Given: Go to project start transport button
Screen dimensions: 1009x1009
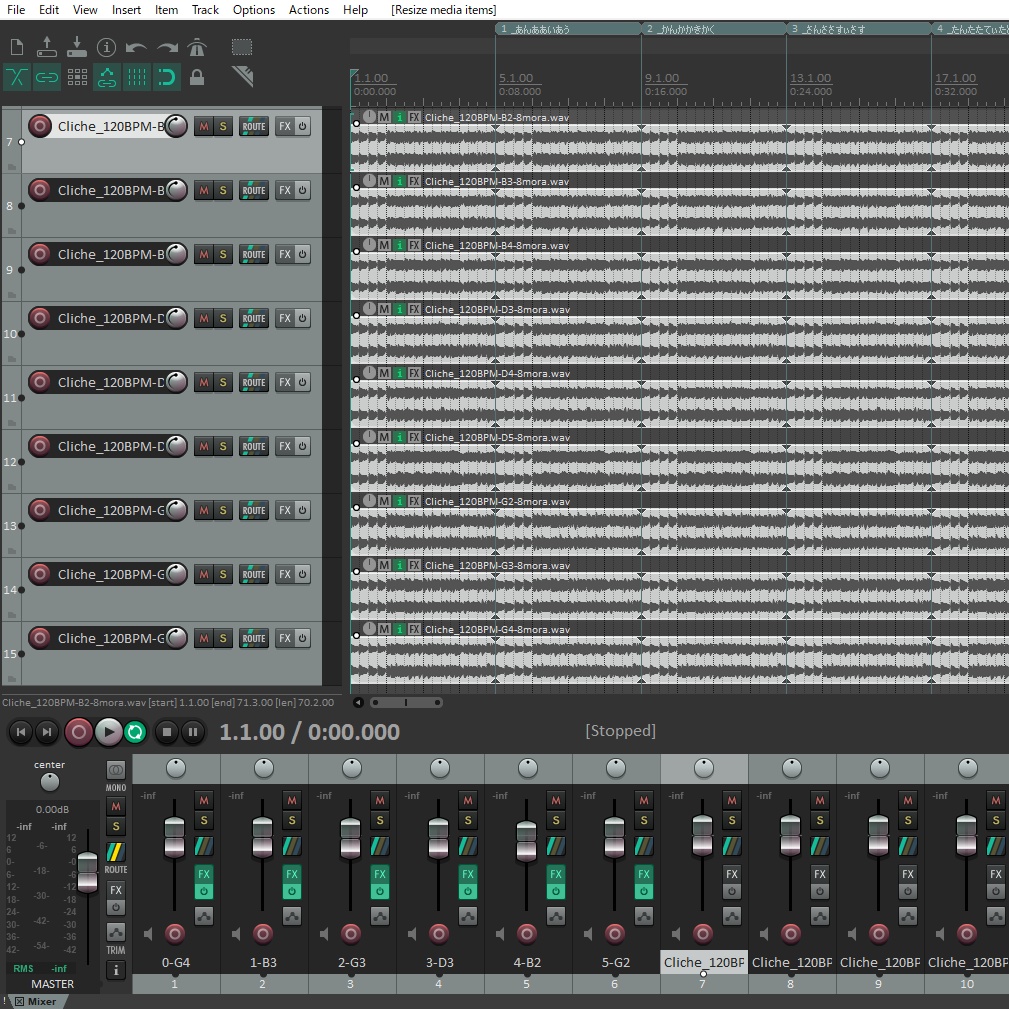Looking at the screenshot, I should (x=21, y=732).
